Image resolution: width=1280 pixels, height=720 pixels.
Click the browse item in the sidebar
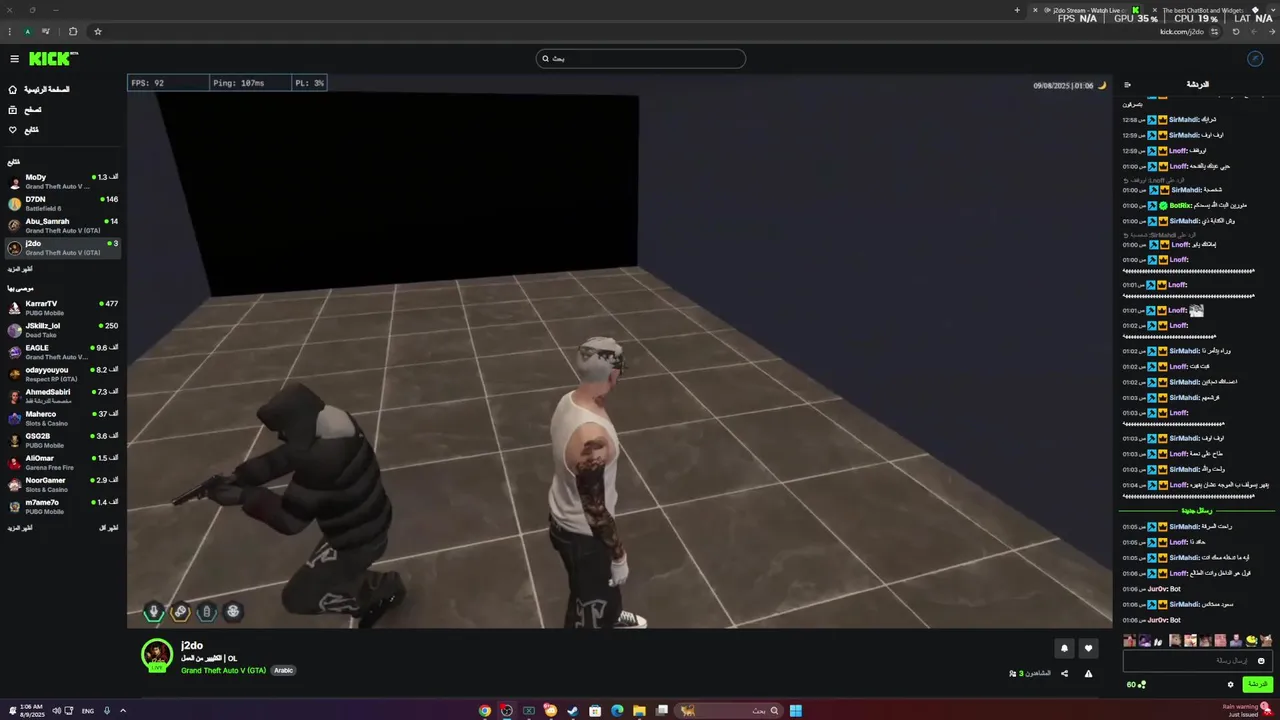(x=26, y=110)
